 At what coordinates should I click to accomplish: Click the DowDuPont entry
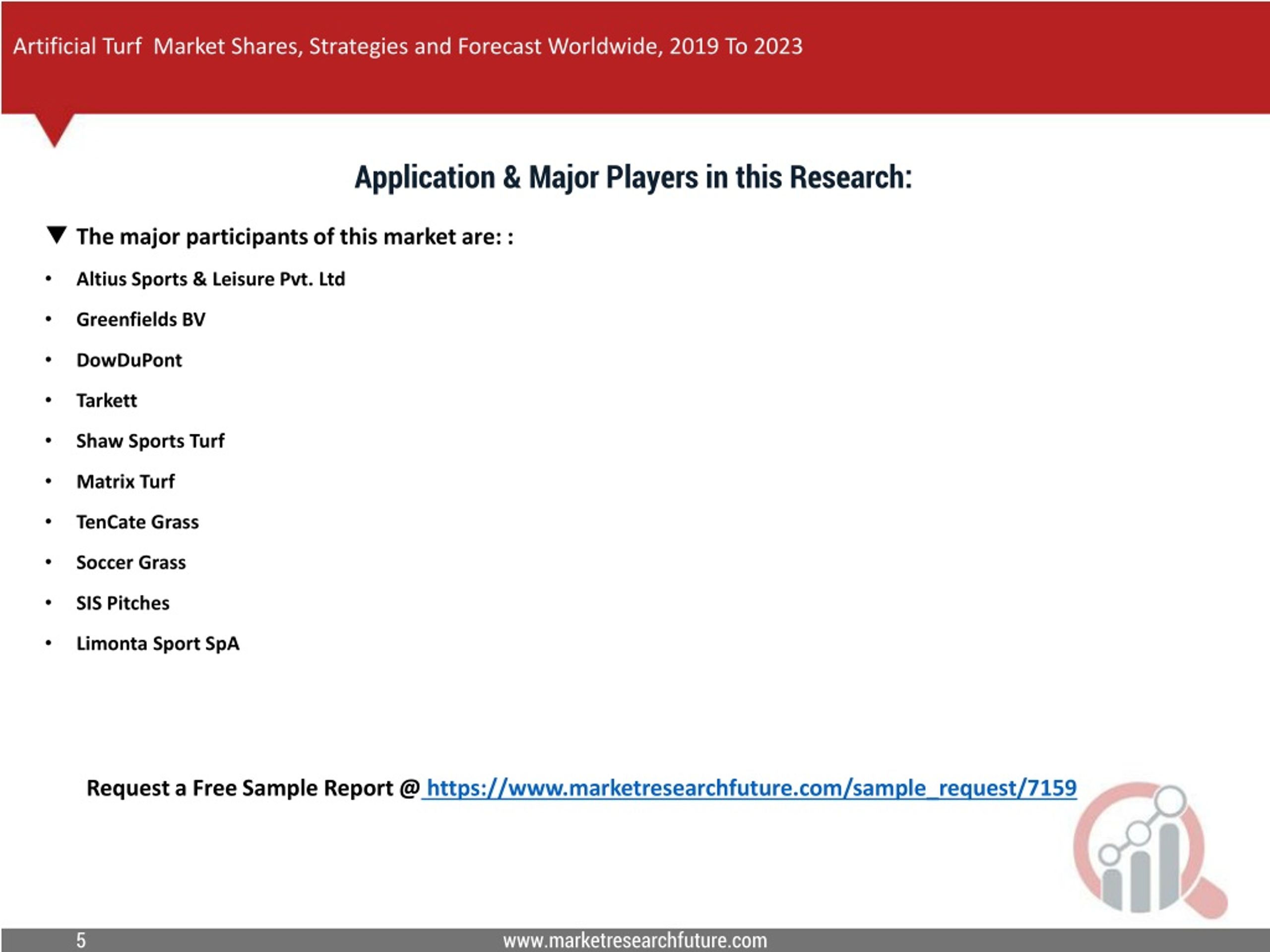[x=129, y=360]
